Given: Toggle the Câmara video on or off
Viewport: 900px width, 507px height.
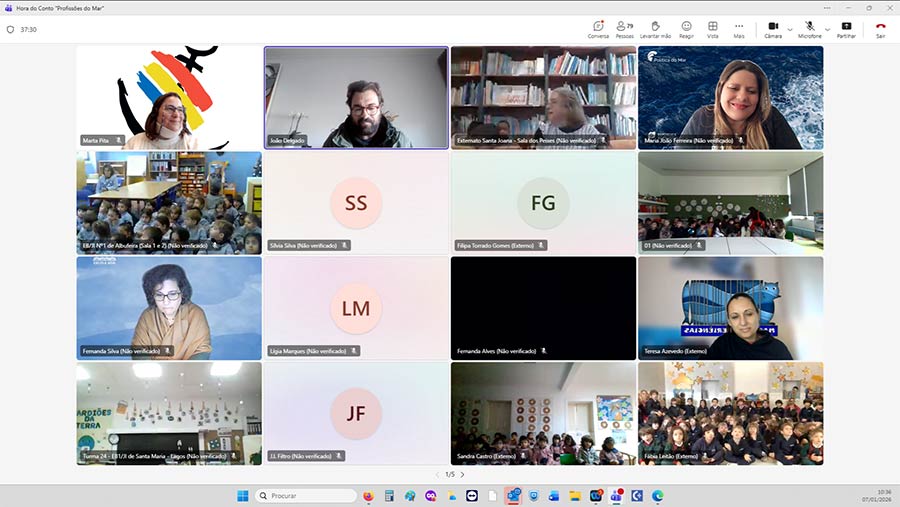Looking at the screenshot, I should point(773,29).
